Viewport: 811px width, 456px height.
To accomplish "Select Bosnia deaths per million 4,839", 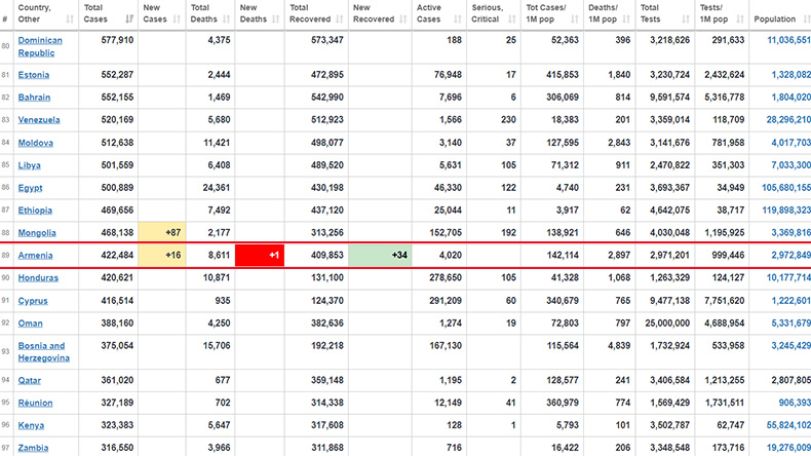I will (x=619, y=346).
